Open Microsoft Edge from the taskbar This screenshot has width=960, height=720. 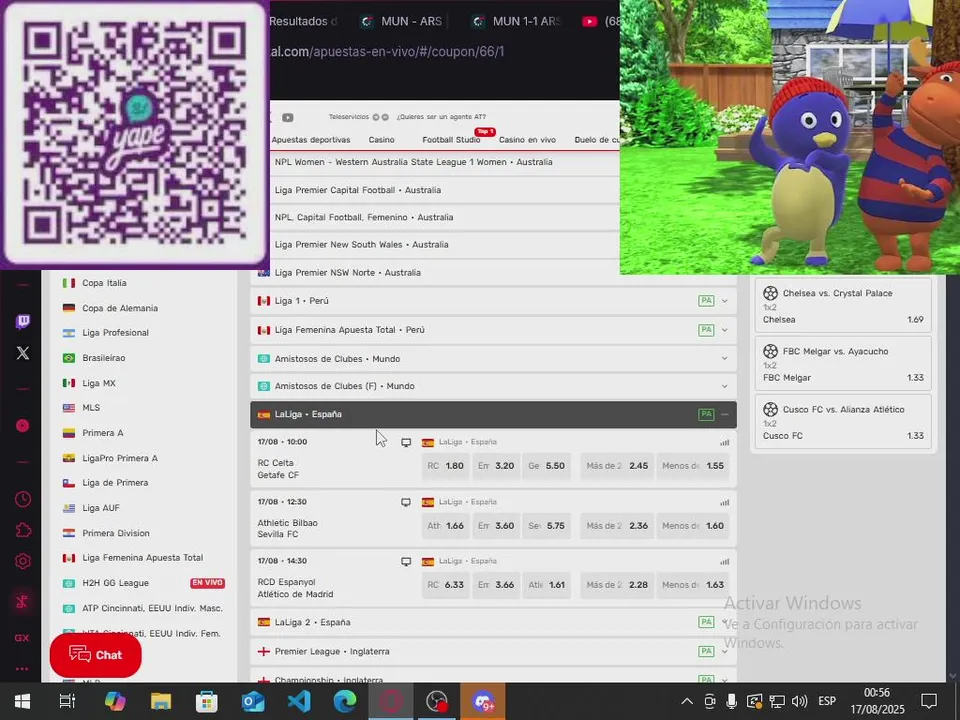(345, 701)
